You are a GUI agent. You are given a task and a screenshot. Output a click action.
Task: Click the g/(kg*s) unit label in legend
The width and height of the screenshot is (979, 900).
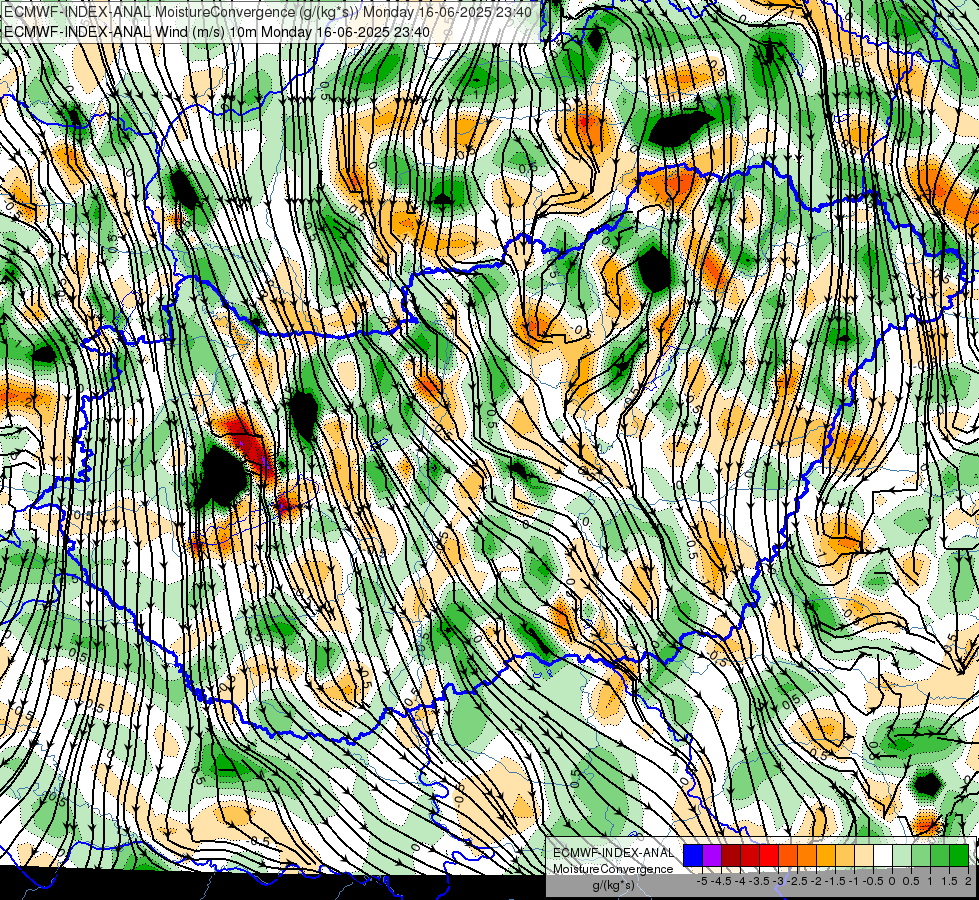coord(614,885)
